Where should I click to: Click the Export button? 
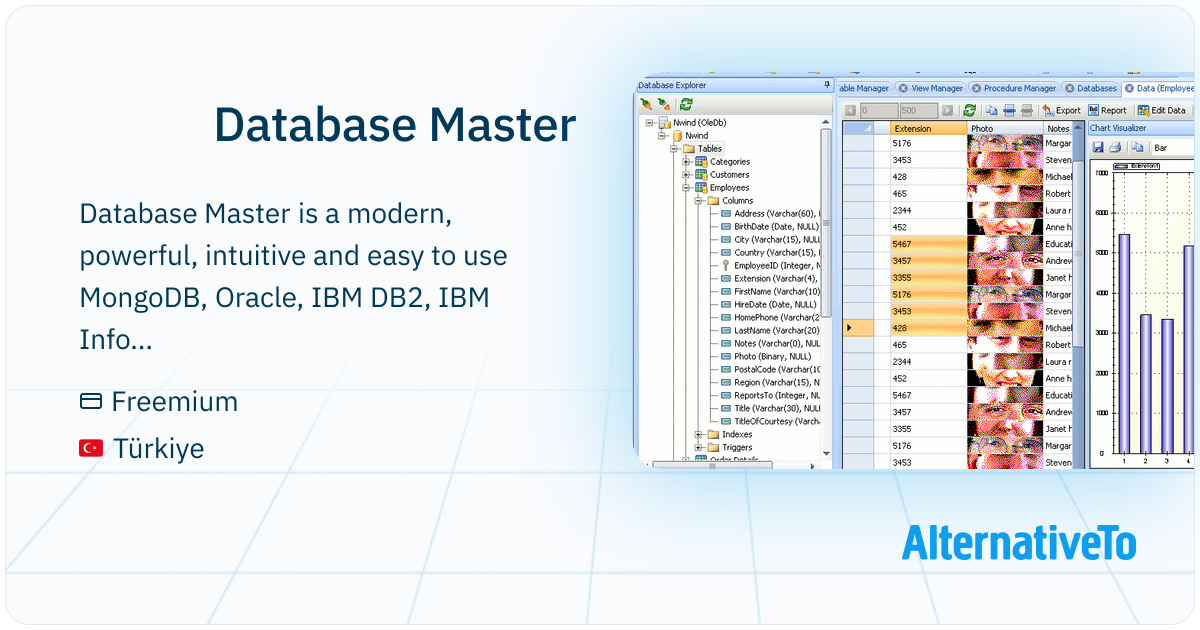[x=1062, y=110]
